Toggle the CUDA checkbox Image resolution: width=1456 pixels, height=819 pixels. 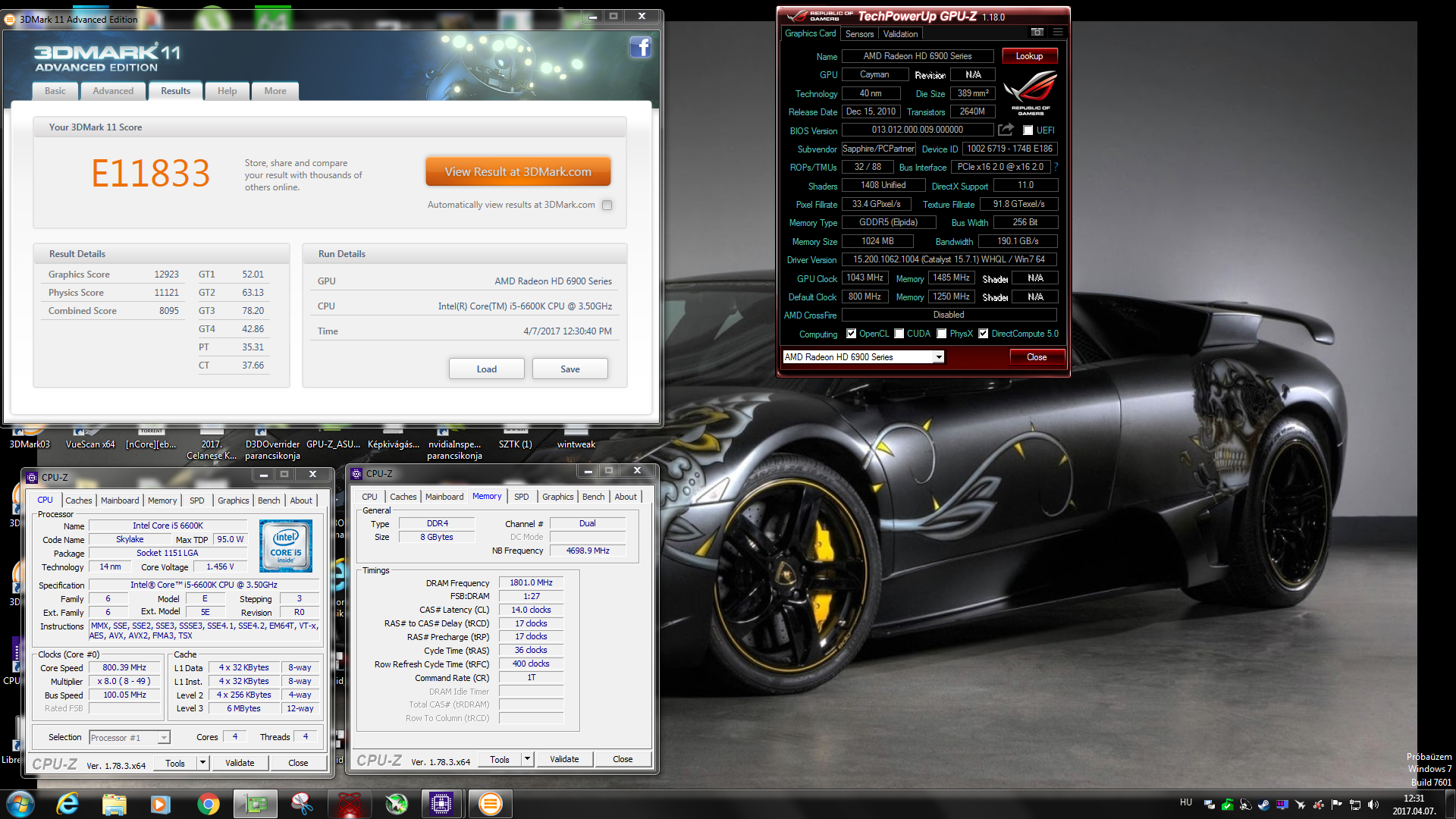(x=899, y=334)
